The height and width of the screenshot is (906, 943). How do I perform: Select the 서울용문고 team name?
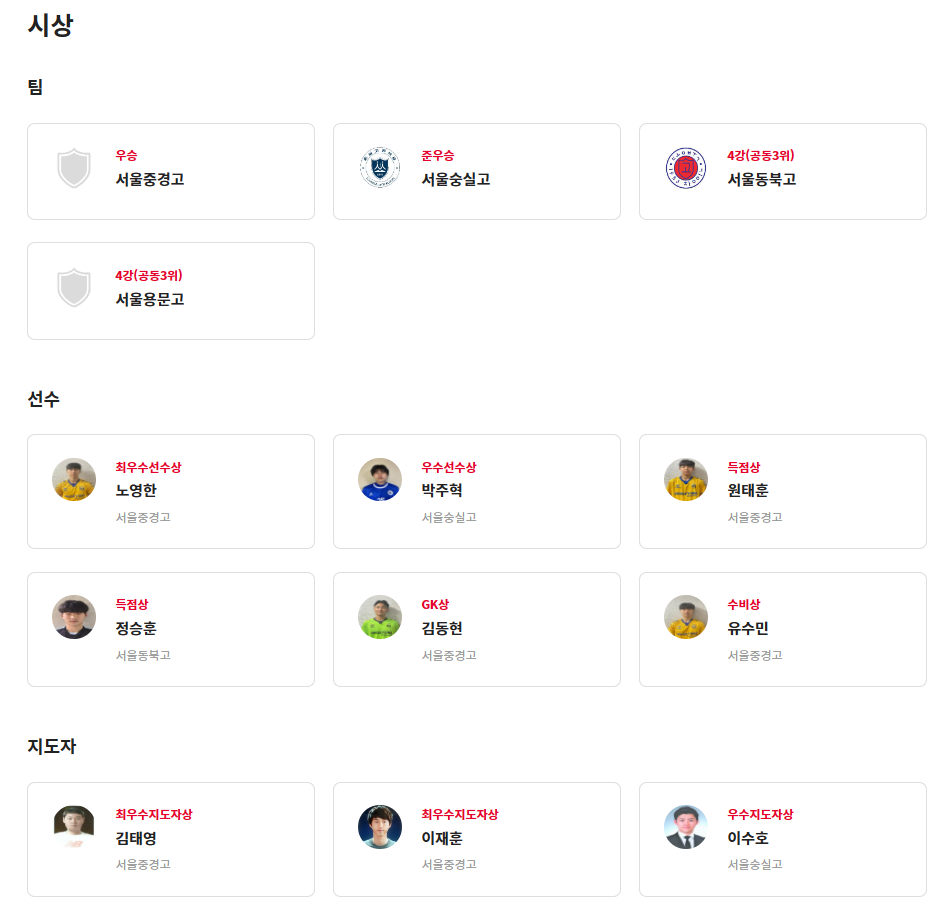150,299
